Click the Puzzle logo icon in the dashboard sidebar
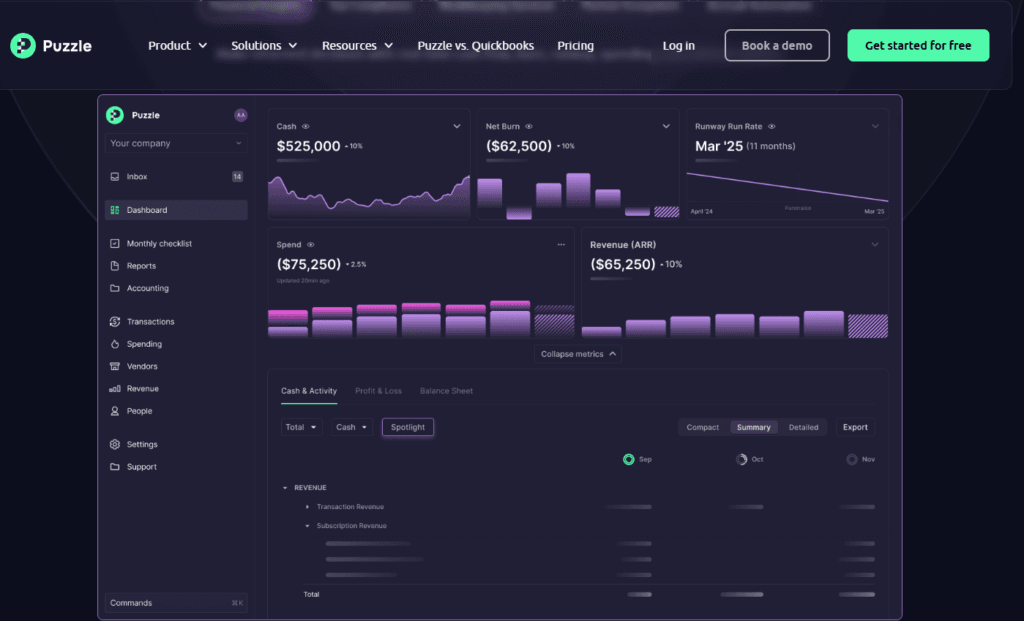 click(x=115, y=115)
